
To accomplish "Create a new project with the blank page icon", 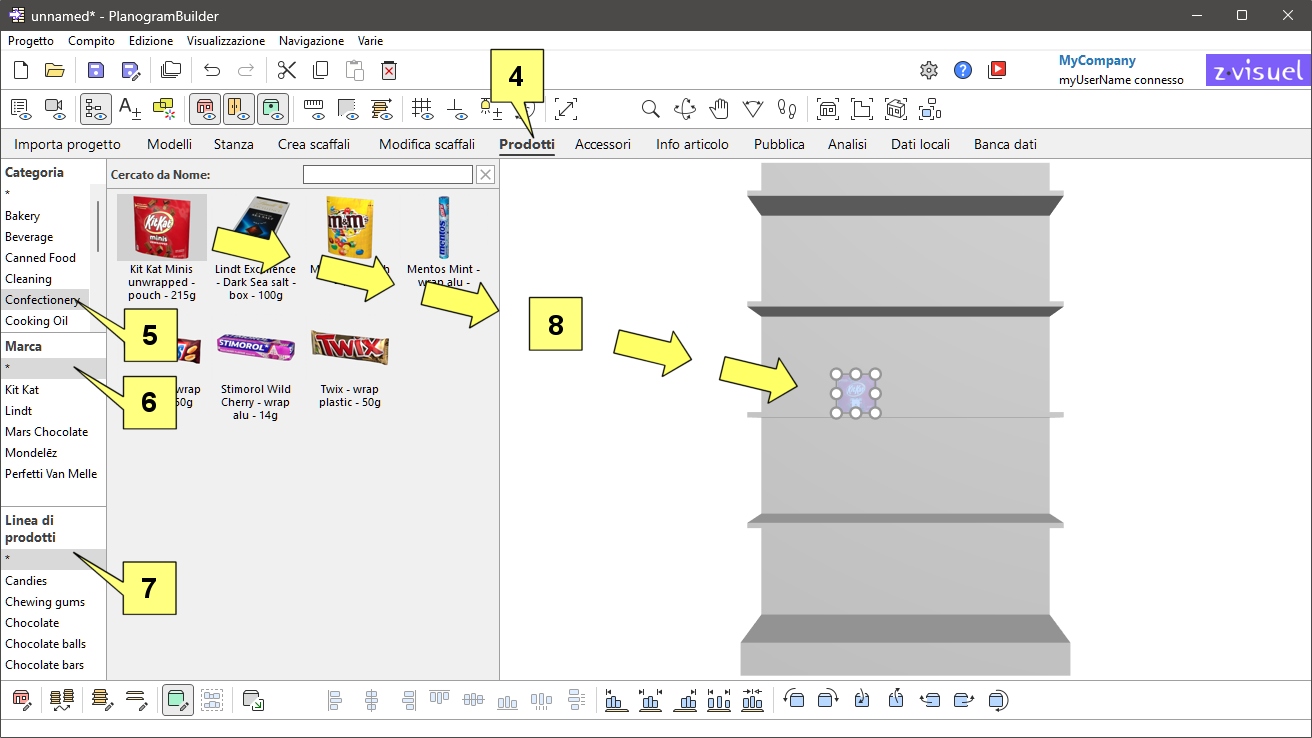I will [21, 70].
